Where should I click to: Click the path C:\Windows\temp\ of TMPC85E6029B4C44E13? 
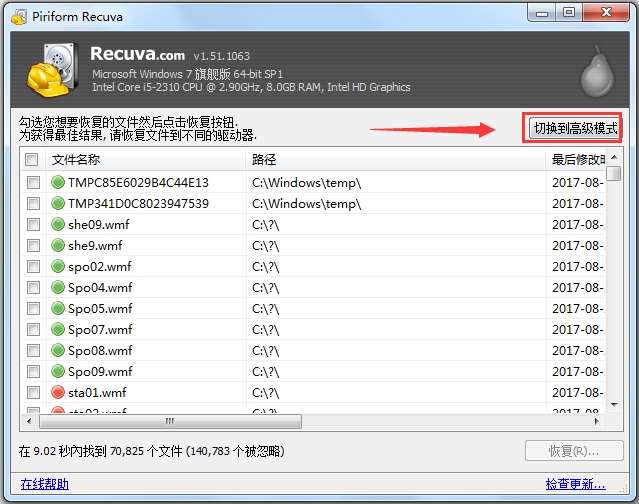point(306,183)
